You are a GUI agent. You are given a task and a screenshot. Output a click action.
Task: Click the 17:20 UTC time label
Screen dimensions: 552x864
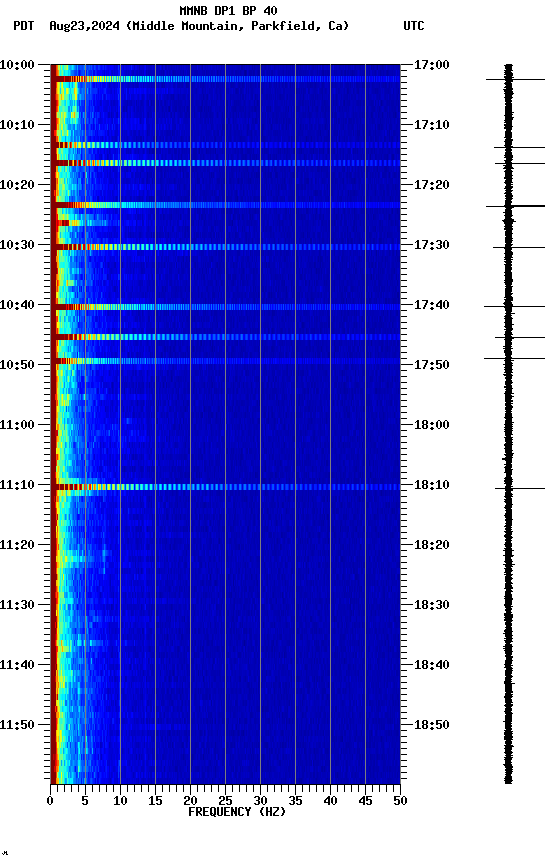click(431, 185)
